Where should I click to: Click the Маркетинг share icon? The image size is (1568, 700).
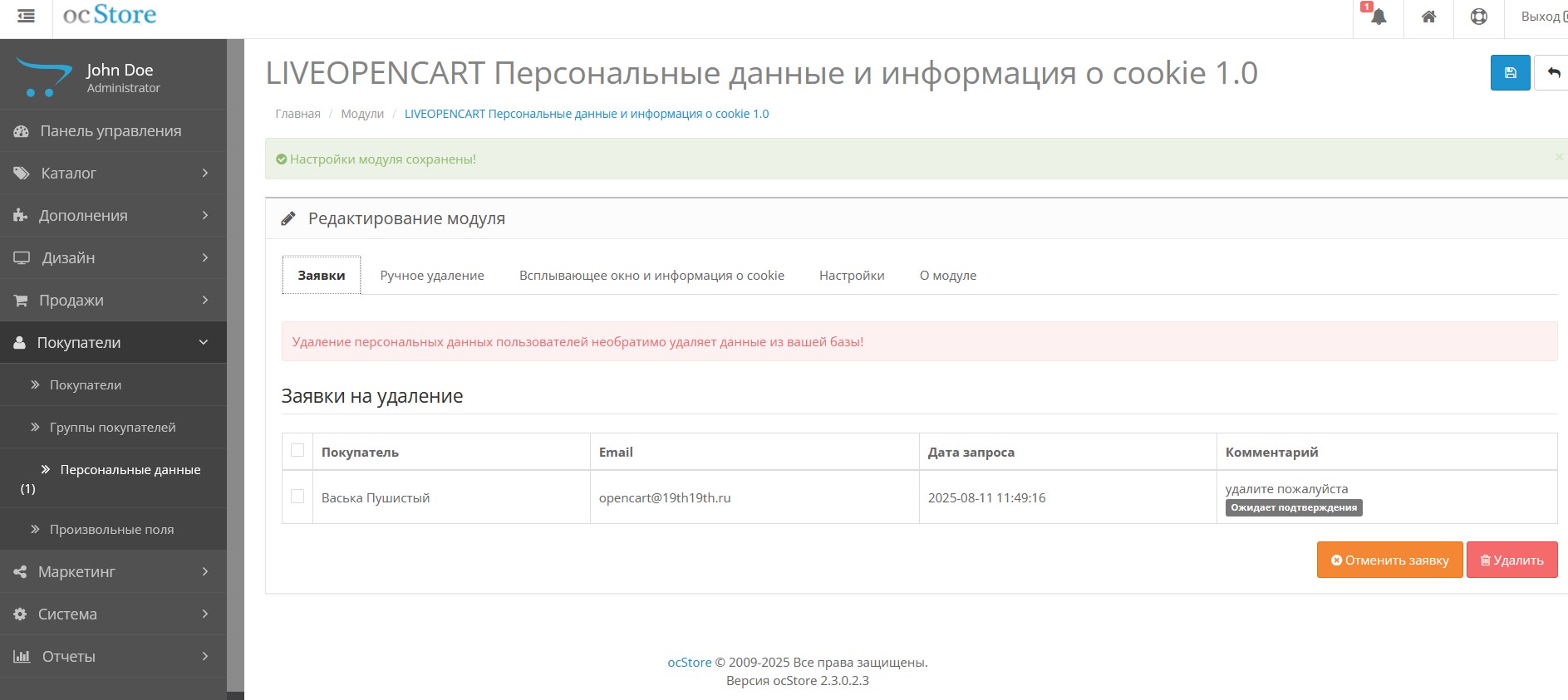tap(20, 572)
